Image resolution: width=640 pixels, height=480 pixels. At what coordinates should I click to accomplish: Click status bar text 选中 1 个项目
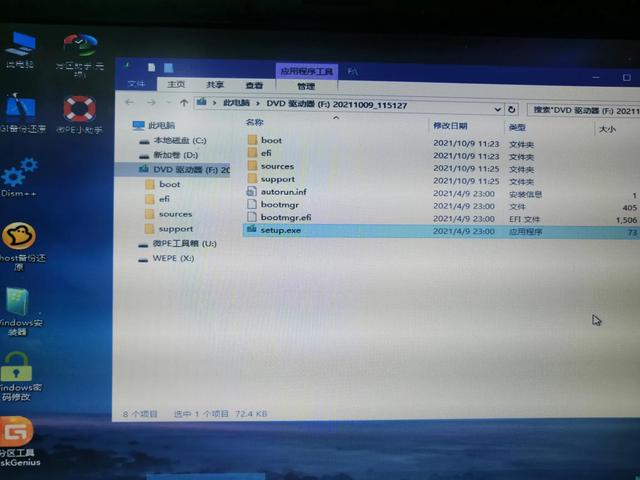201,414
